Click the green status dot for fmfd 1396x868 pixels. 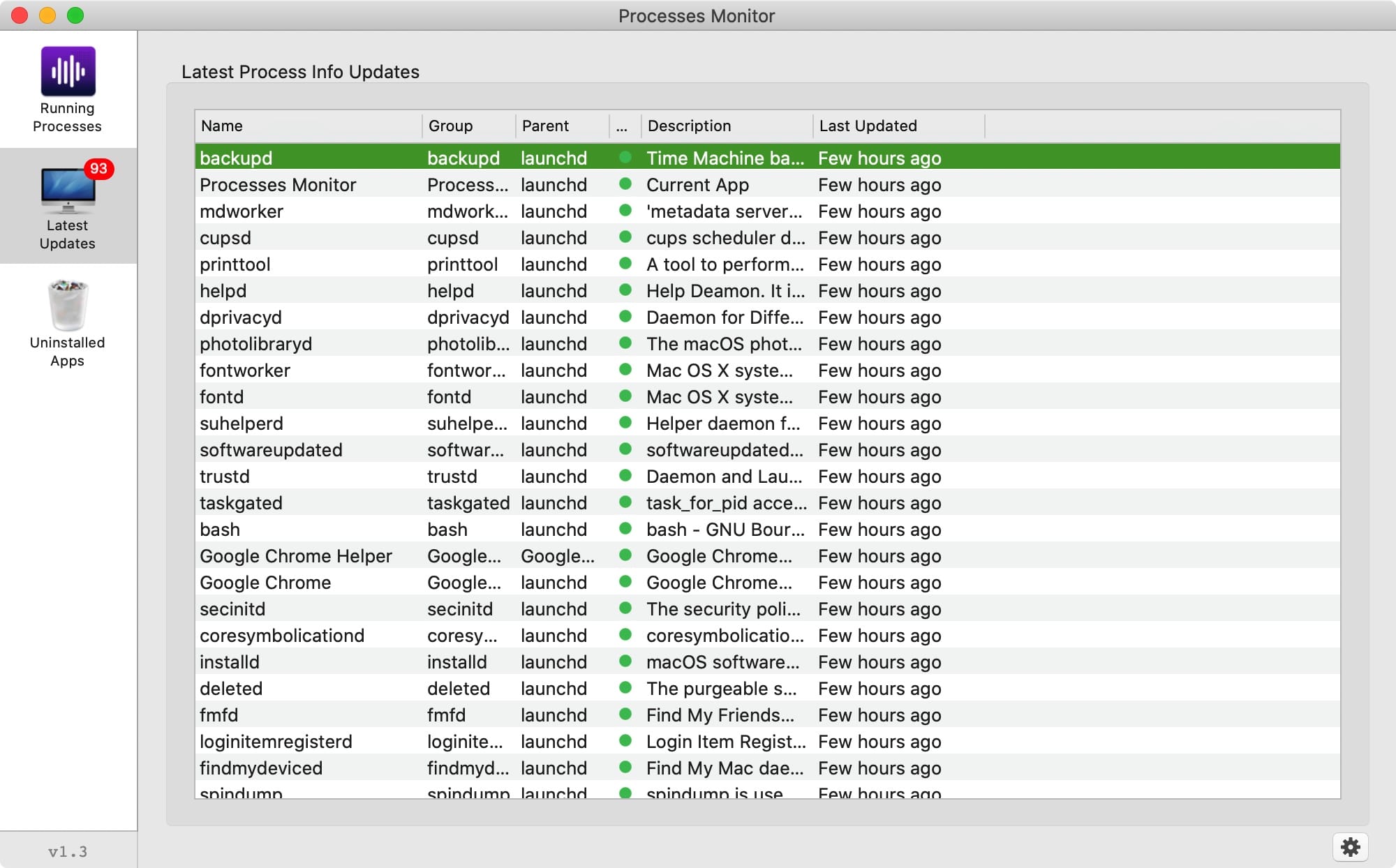click(x=625, y=714)
